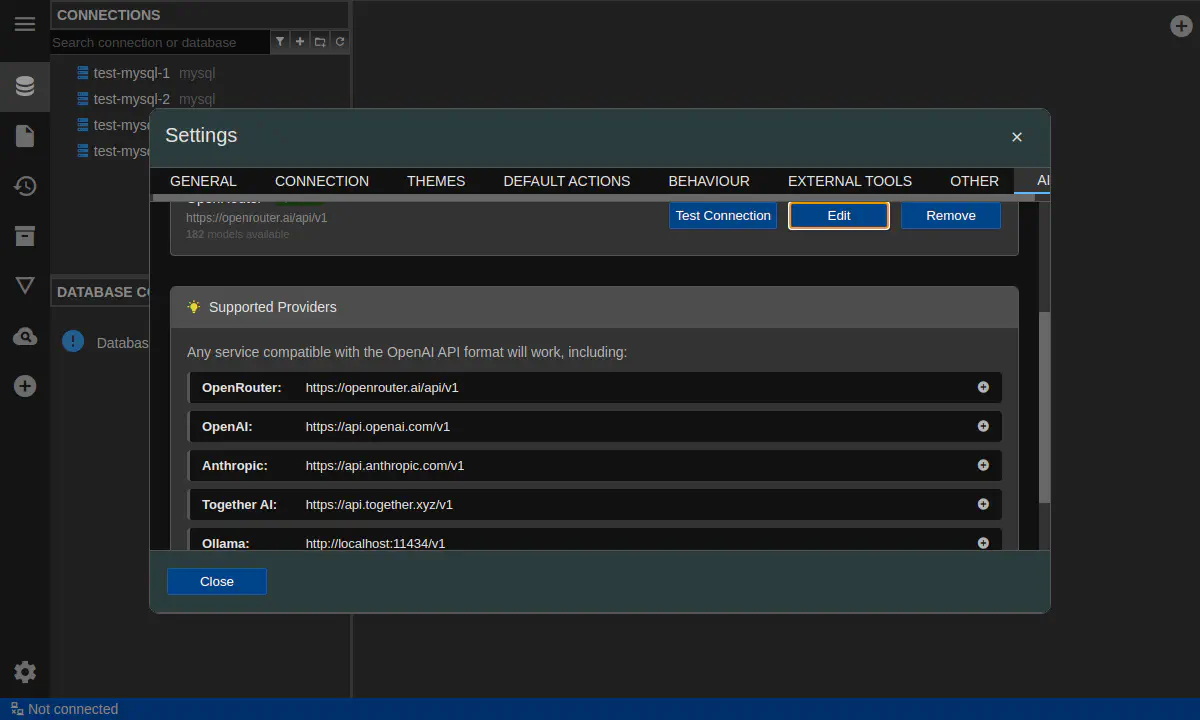
Task: Open the External Tools tab
Action: click(x=849, y=181)
